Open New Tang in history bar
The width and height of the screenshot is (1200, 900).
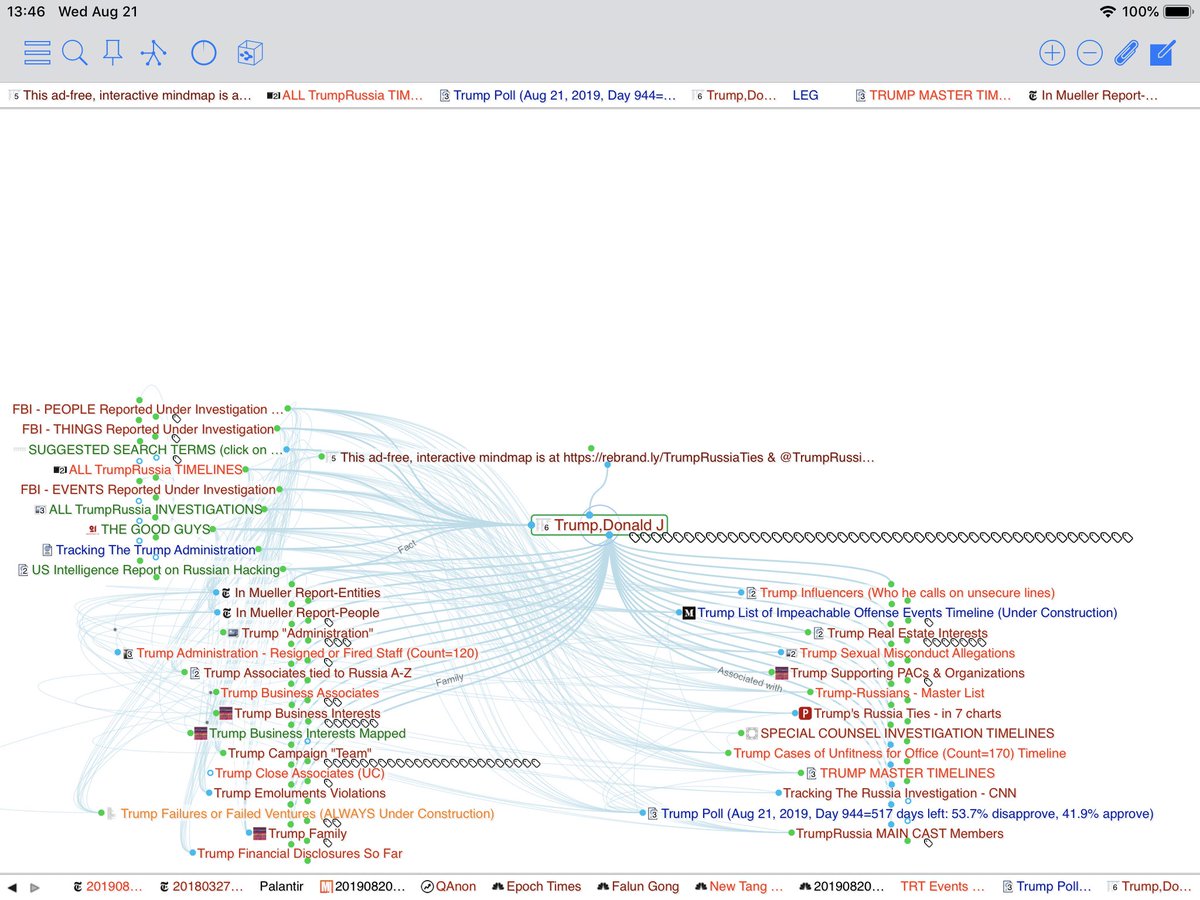pos(739,886)
